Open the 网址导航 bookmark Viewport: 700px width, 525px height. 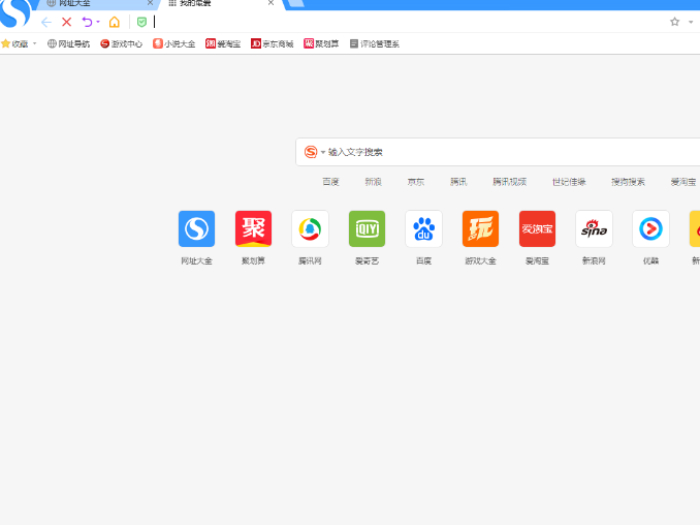click(x=69, y=44)
